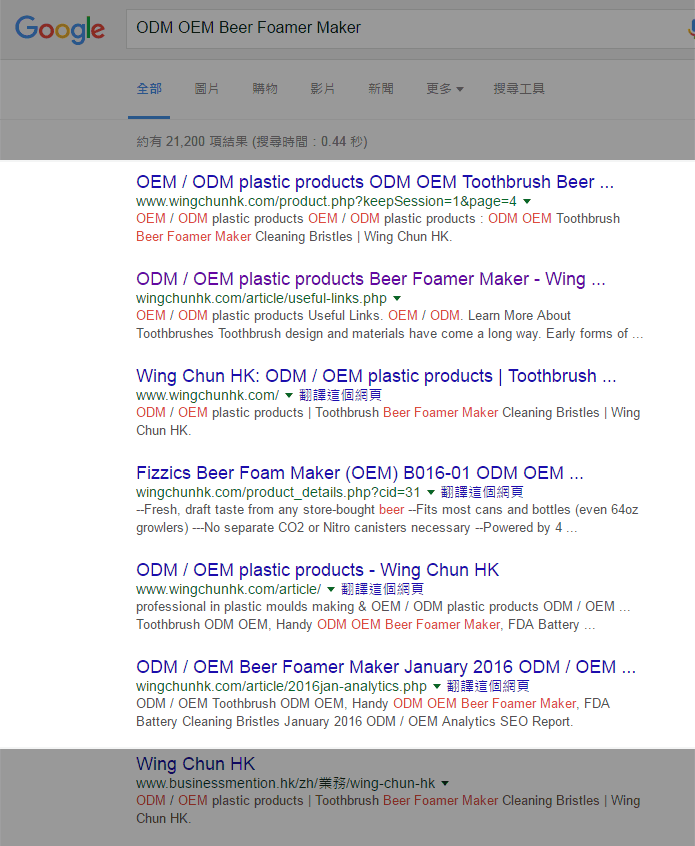Image resolution: width=695 pixels, height=846 pixels.
Task: Open the 新聞 tab
Action: coord(380,88)
